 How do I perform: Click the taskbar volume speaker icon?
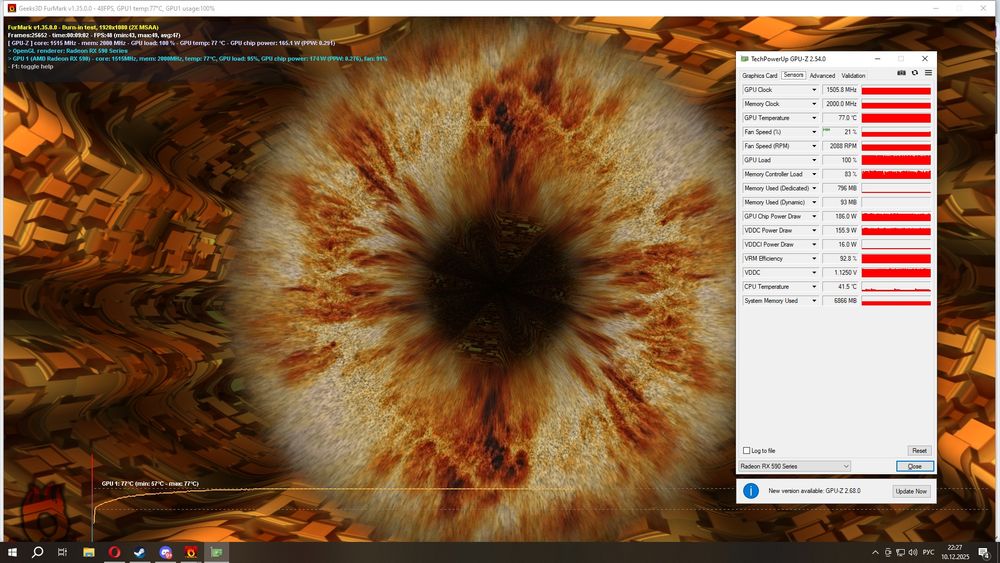click(x=912, y=552)
